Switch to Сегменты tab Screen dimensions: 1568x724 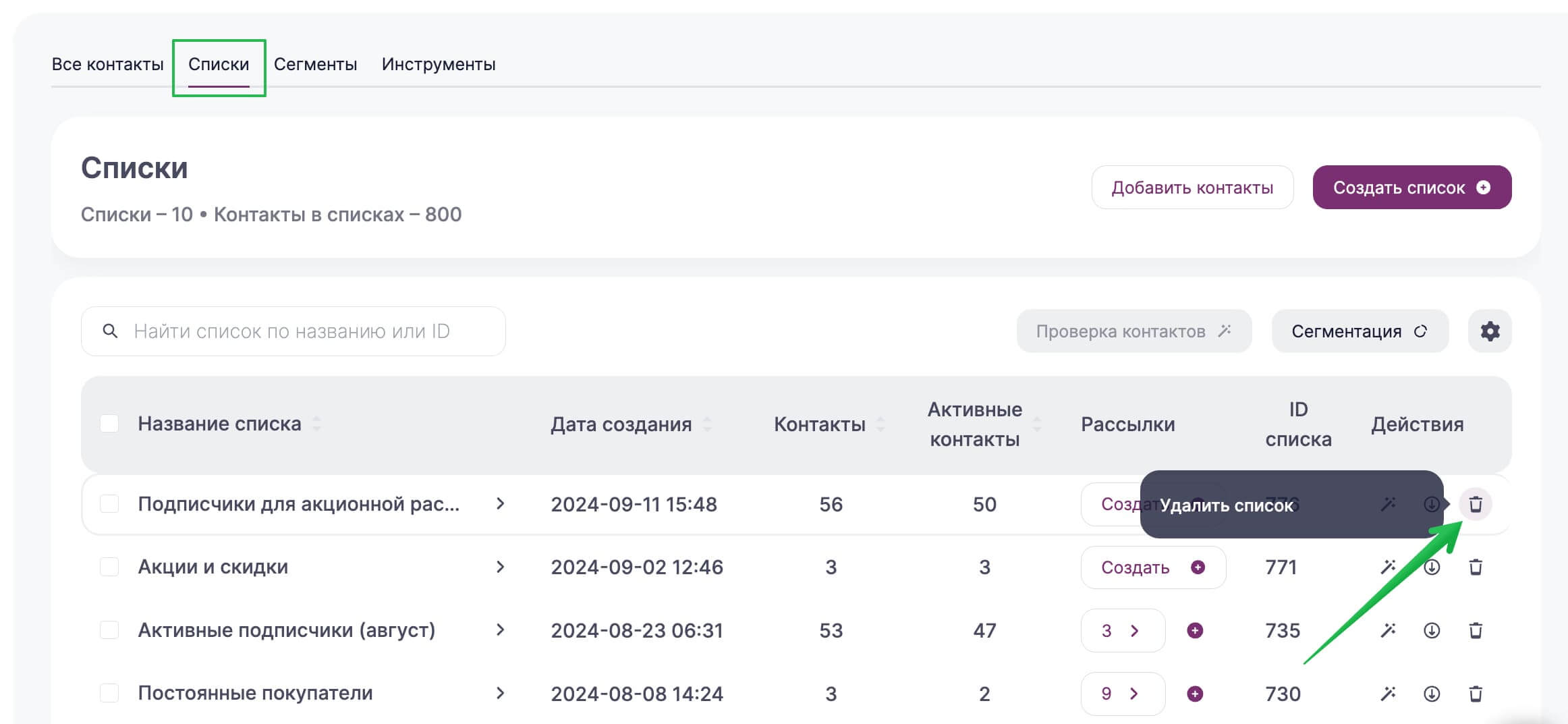click(x=315, y=64)
